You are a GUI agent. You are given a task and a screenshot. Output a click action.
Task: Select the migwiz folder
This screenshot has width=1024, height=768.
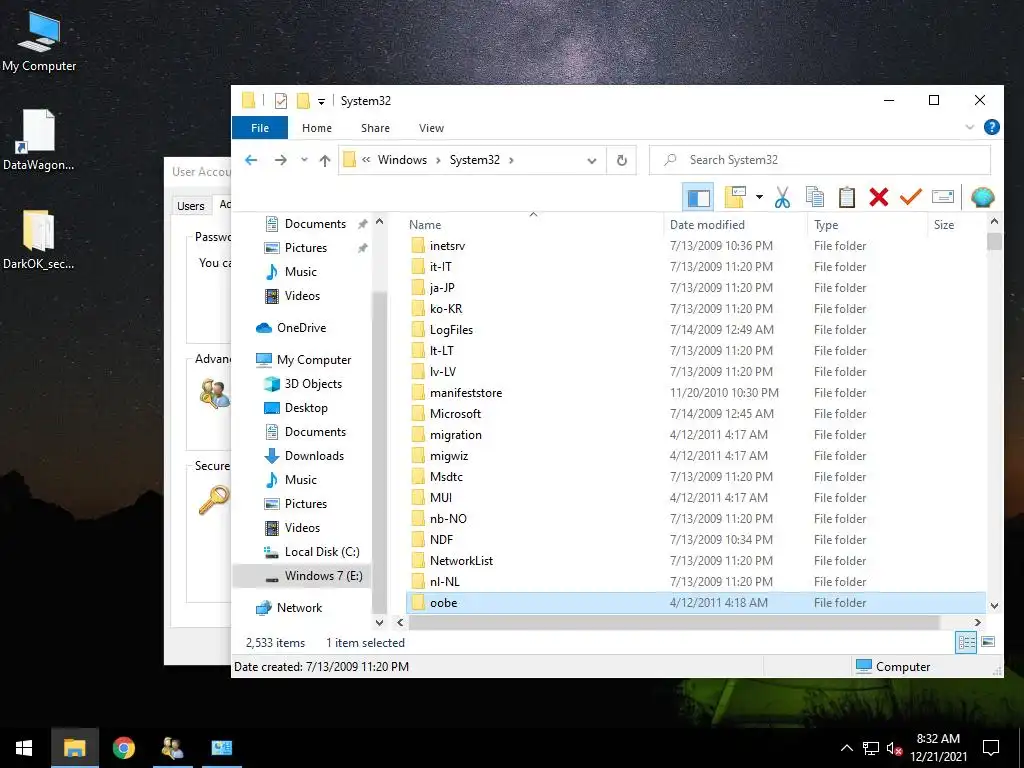[x=696, y=456]
